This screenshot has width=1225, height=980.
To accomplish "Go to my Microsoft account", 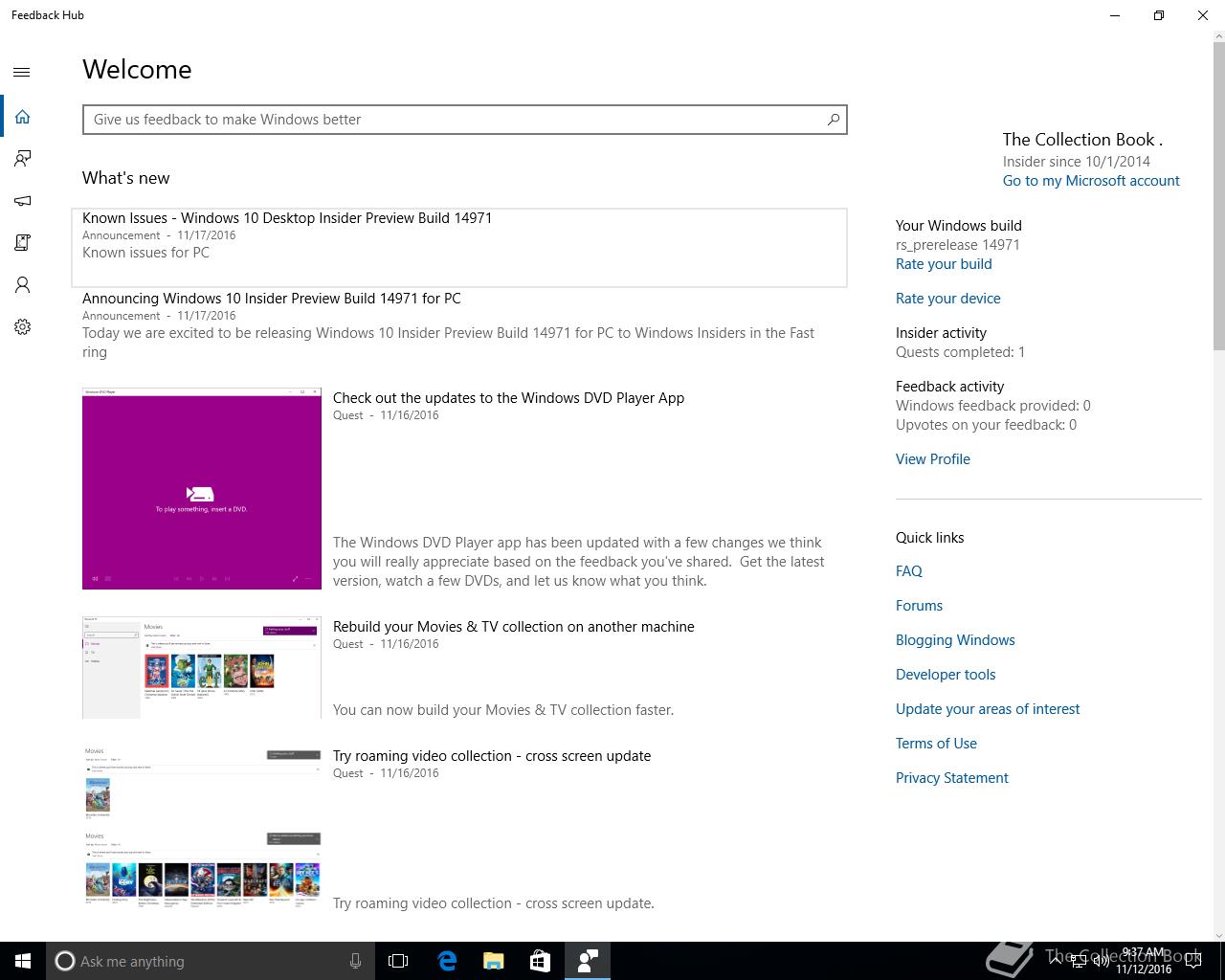I will [x=1091, y=181].
